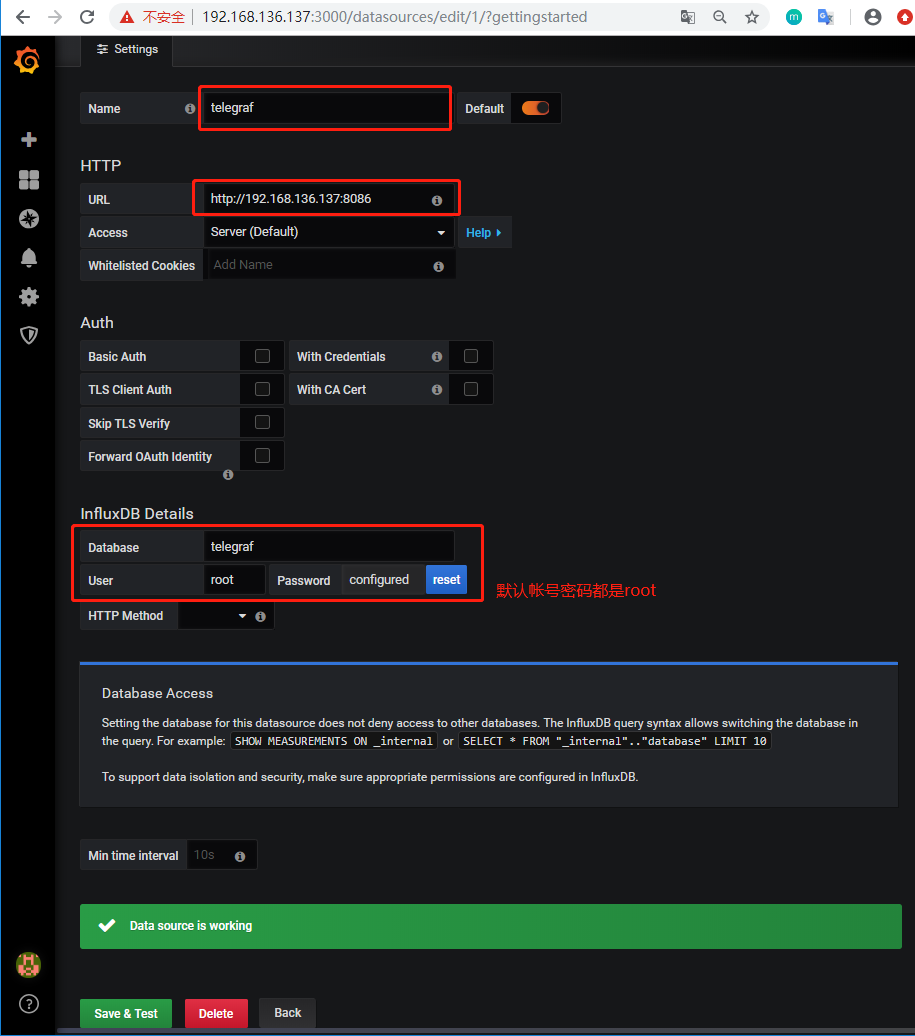Viewport: 915px width, 1036px height.
Task: Open the Server Admin shield icon
Action: click(28, 336)
